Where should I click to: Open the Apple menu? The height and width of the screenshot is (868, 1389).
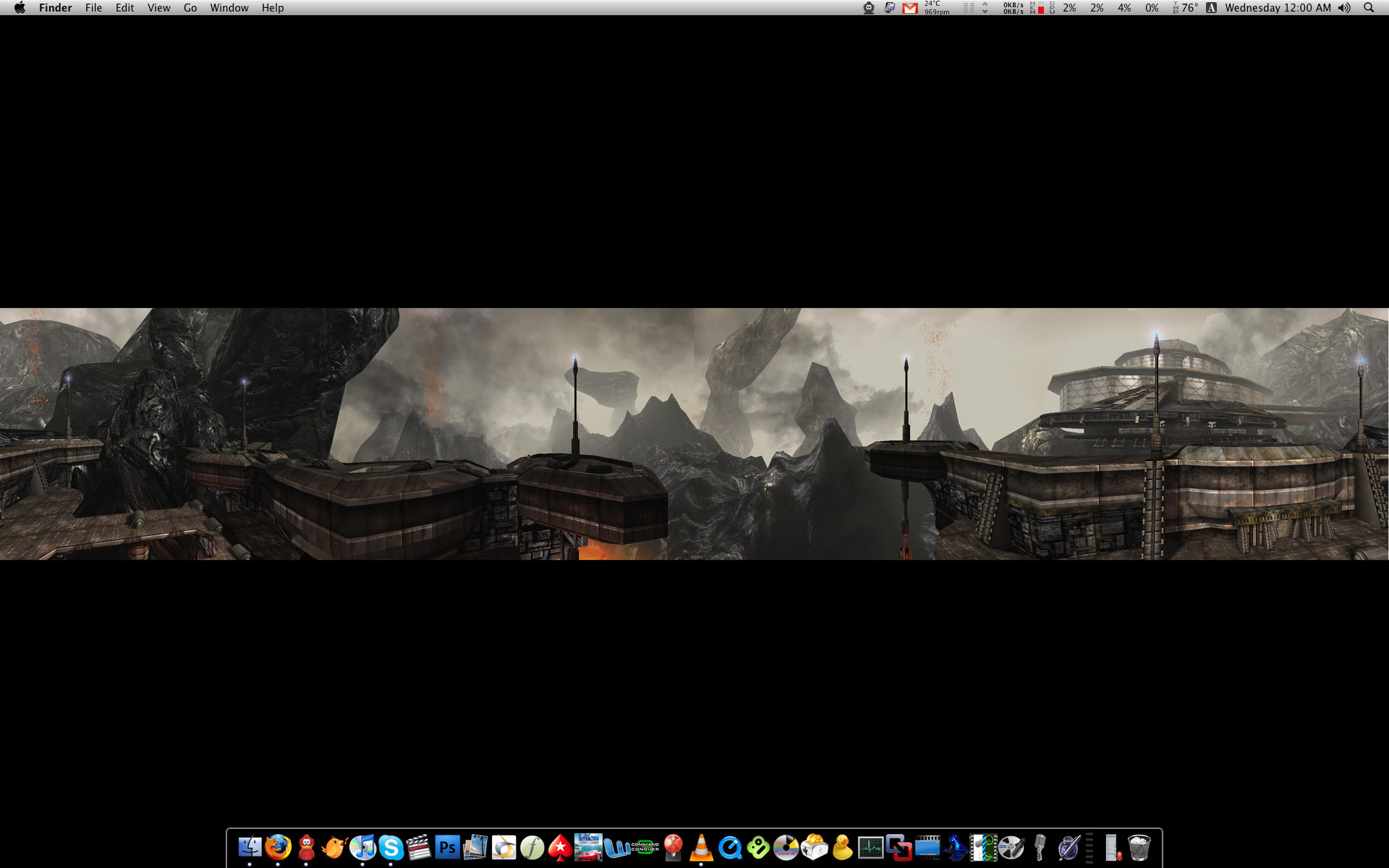20,8
